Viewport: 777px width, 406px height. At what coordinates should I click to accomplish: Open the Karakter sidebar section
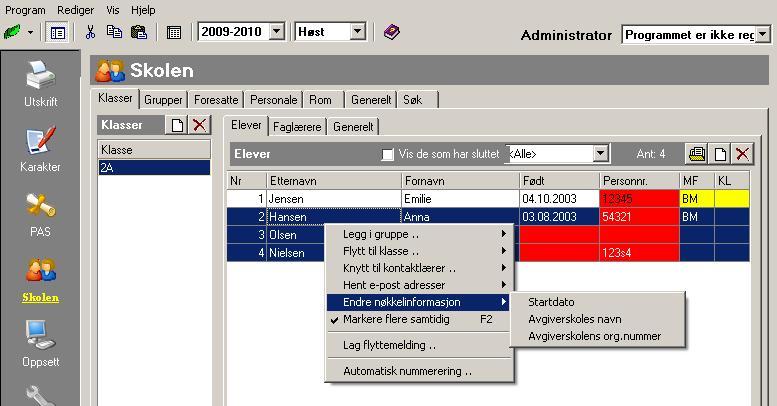coord(40,149)
